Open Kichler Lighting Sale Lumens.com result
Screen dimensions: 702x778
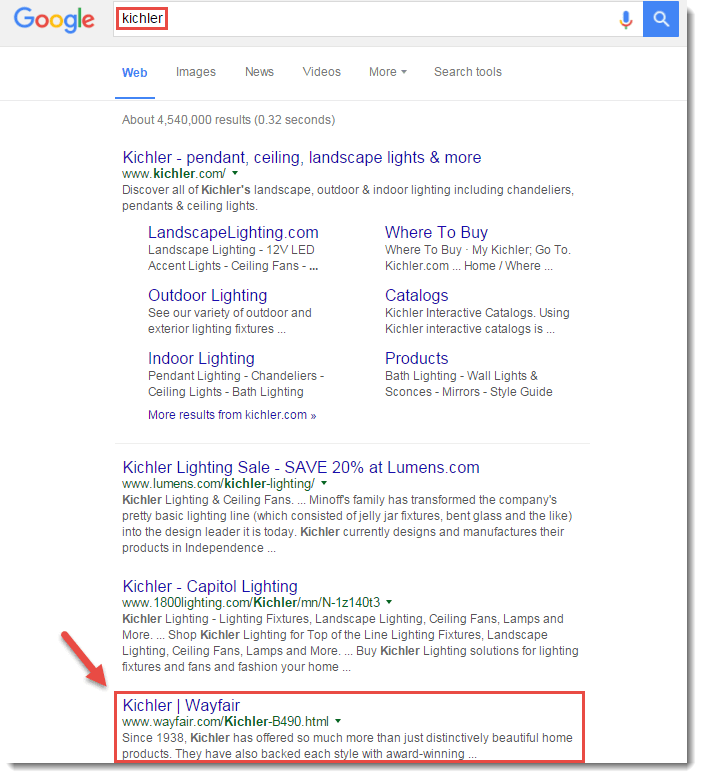coord(301,467)
